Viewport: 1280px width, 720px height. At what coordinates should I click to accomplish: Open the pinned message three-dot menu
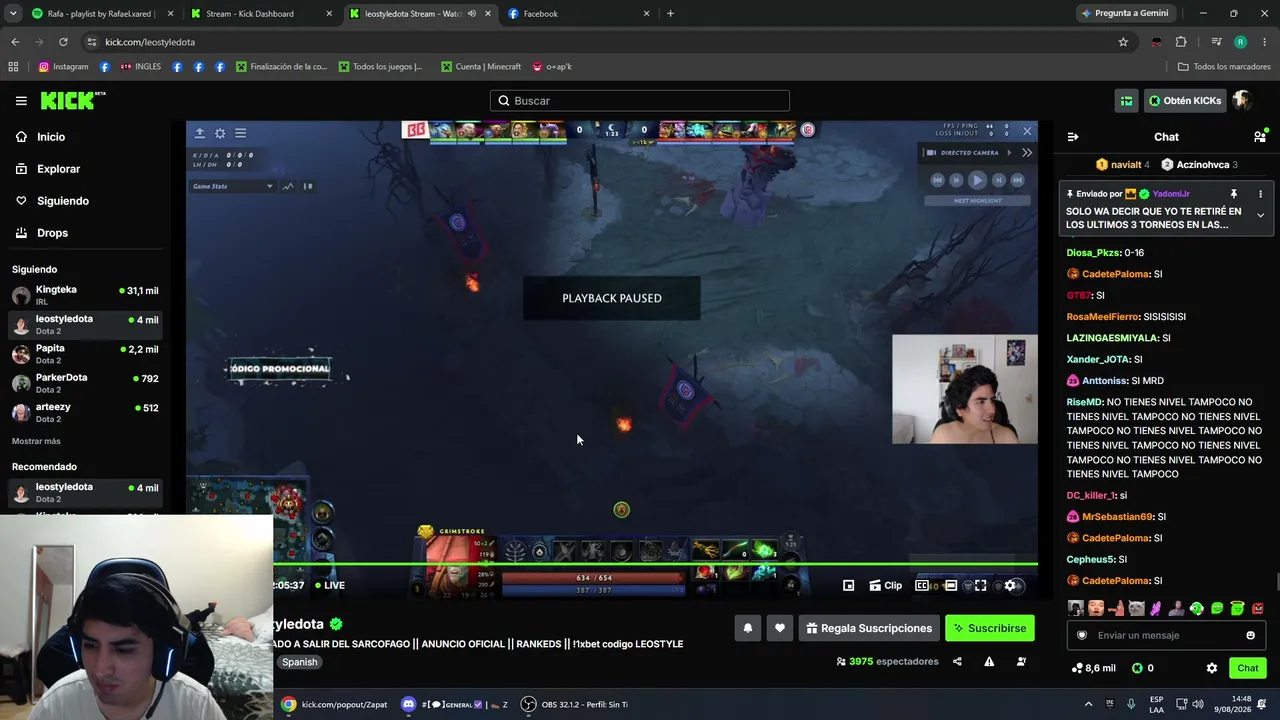1260,194
